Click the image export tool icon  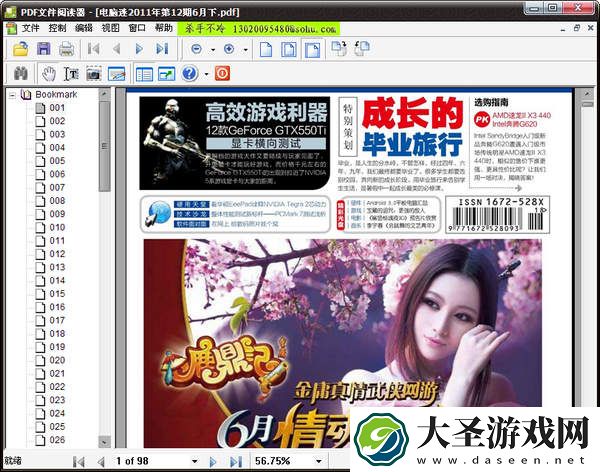[x=117, y=73]
